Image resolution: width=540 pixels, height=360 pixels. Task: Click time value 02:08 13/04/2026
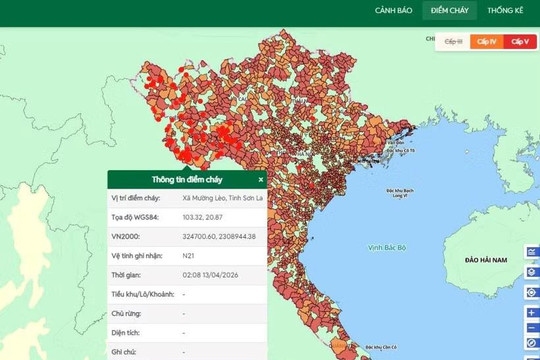point(210,275)
